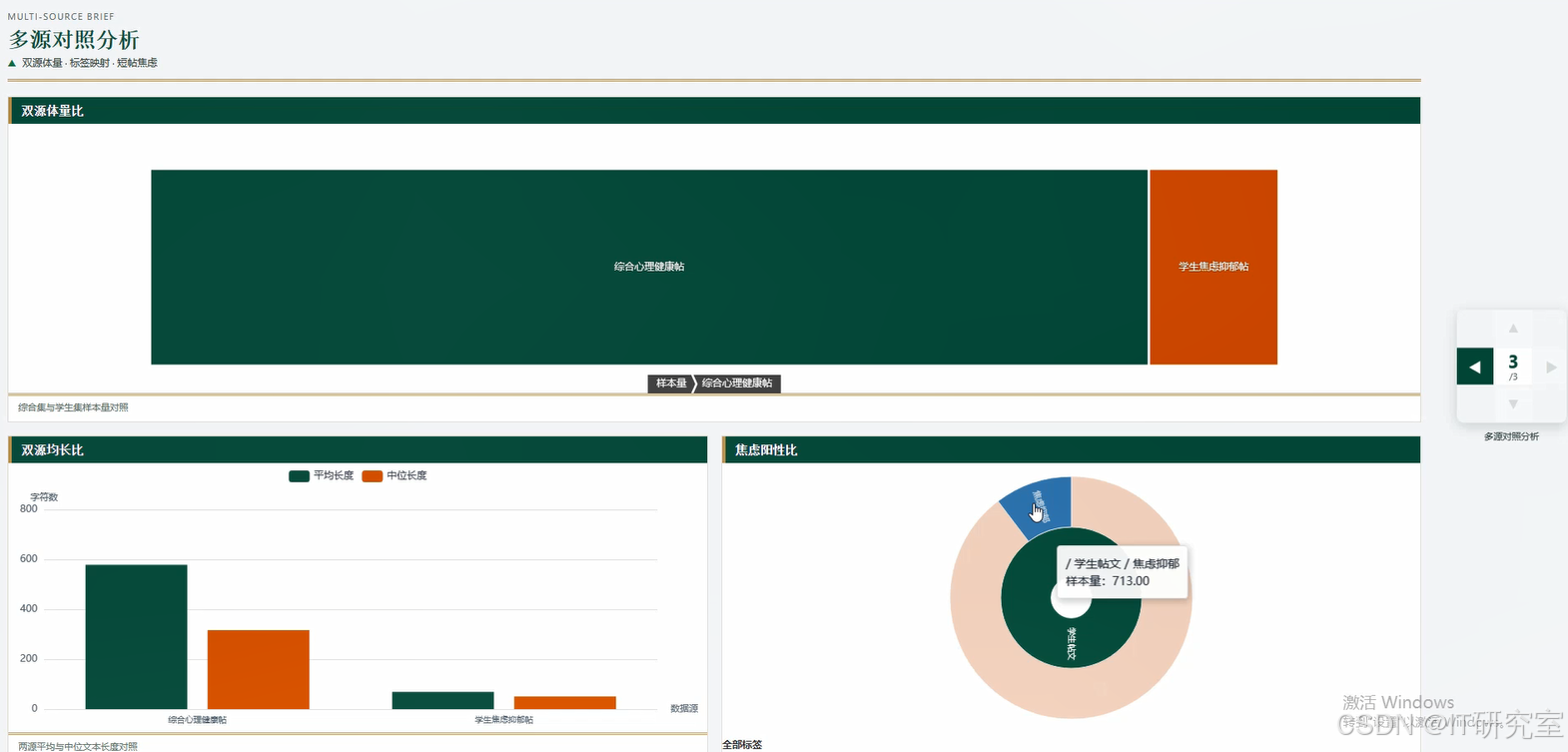Click the 200 y-axis tick label
The image size is (1568, 752).
(29, 659)
